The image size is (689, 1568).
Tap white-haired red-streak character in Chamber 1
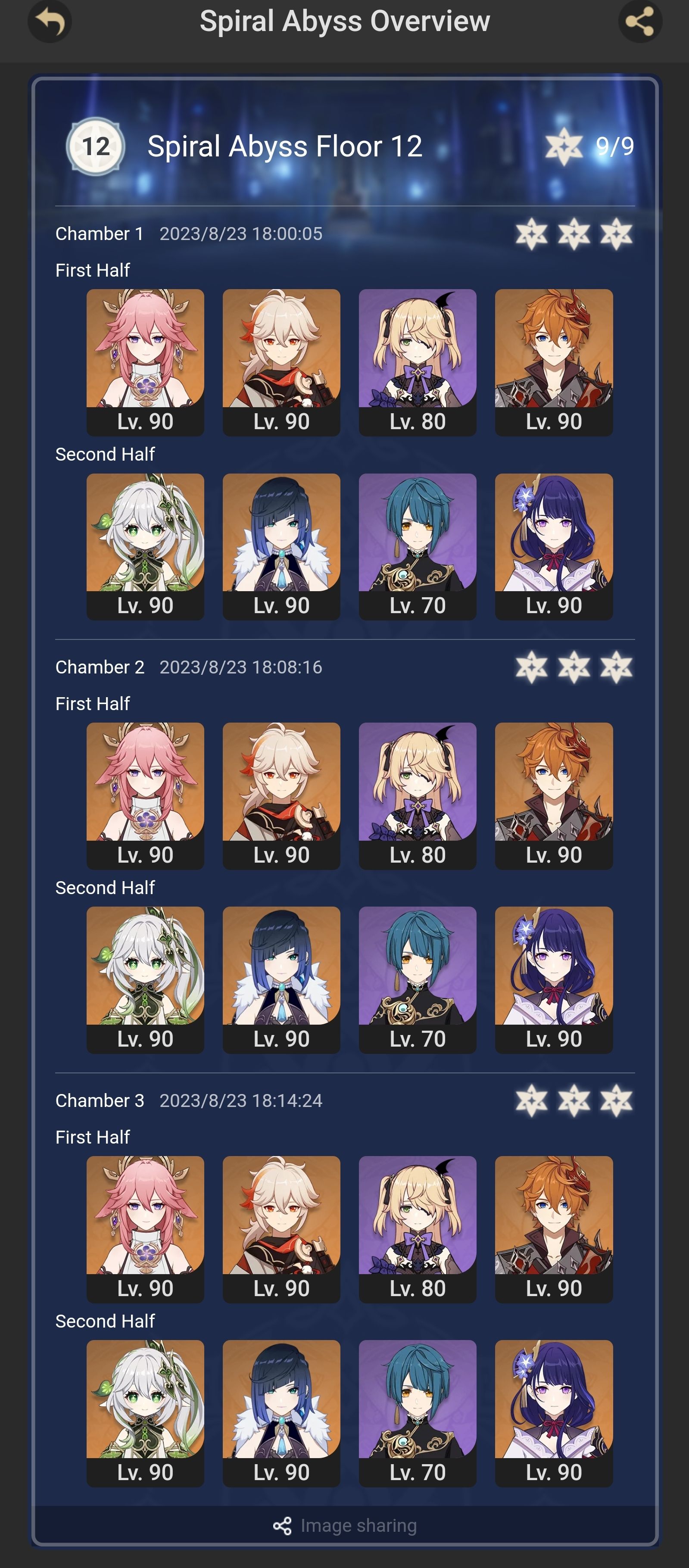[x=282, y=362]
